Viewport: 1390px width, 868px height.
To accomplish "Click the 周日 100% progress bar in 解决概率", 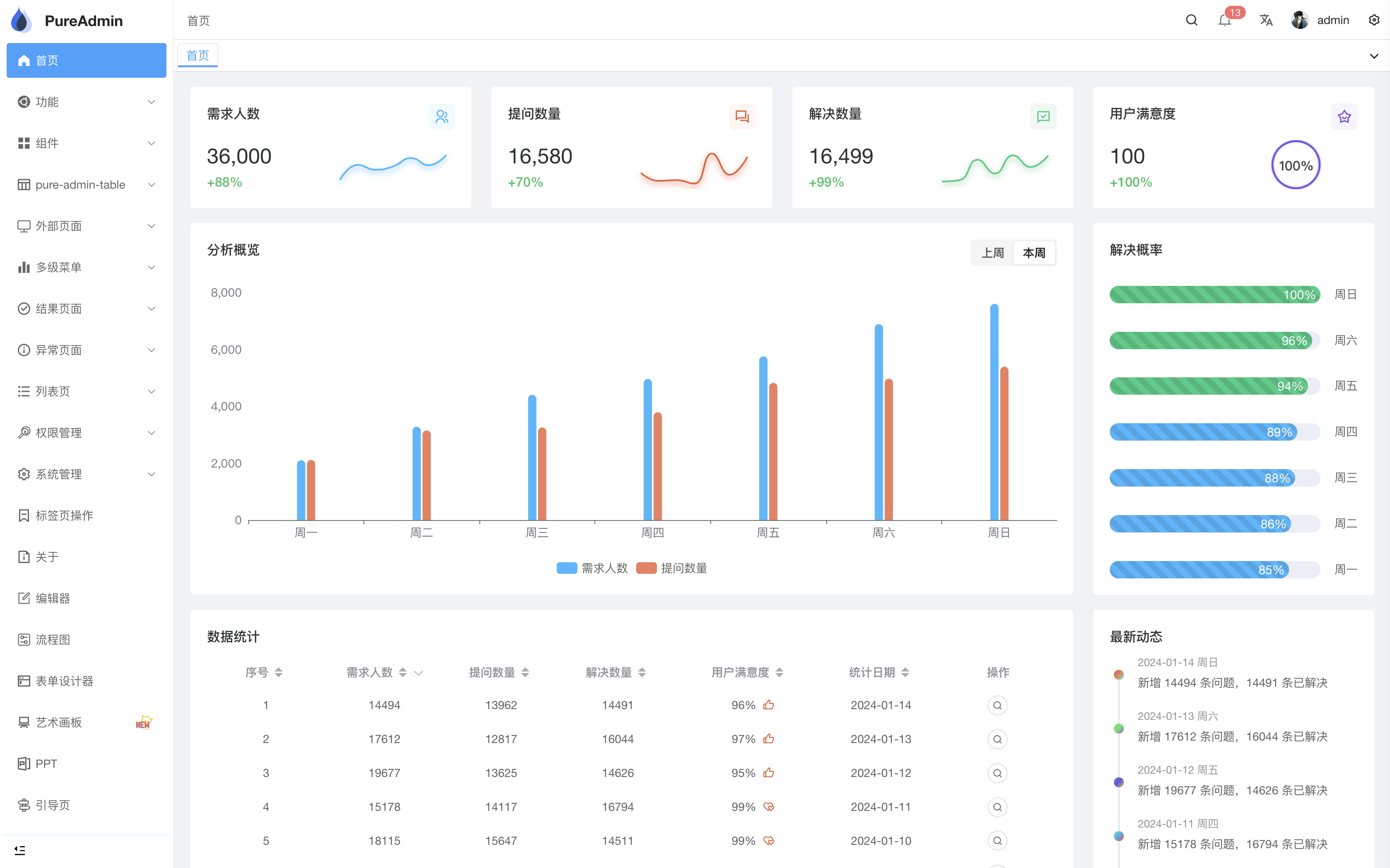I will click(x=1214, y=295).
